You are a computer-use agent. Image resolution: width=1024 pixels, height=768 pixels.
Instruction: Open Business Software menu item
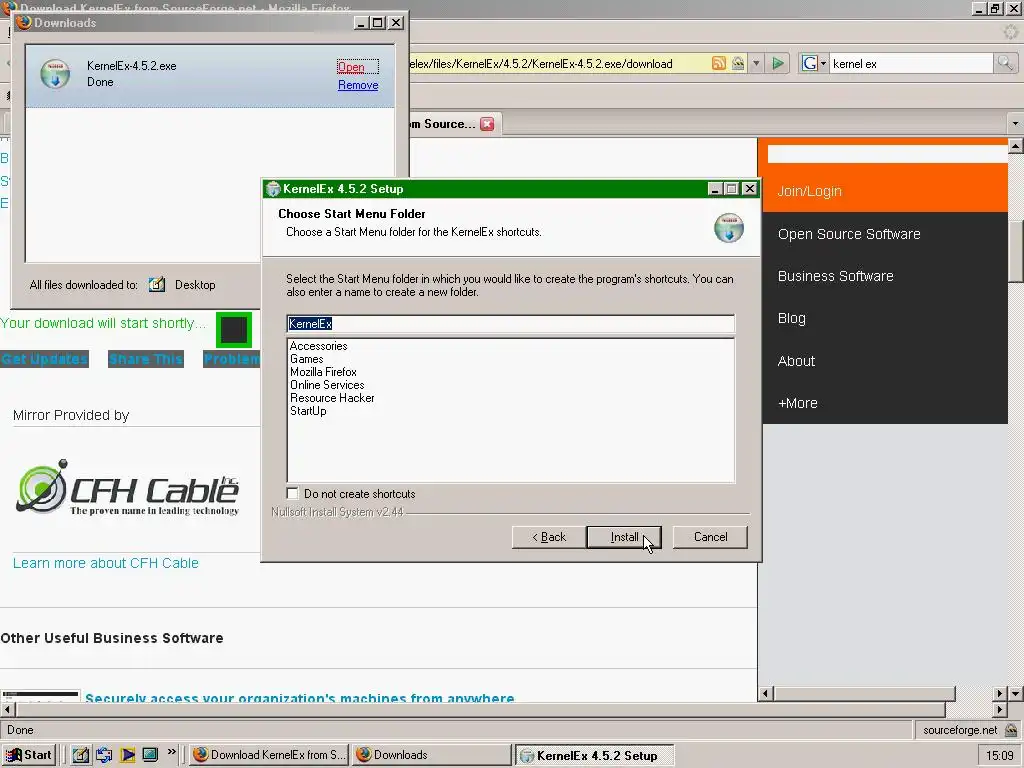click(x=835, y=276)
